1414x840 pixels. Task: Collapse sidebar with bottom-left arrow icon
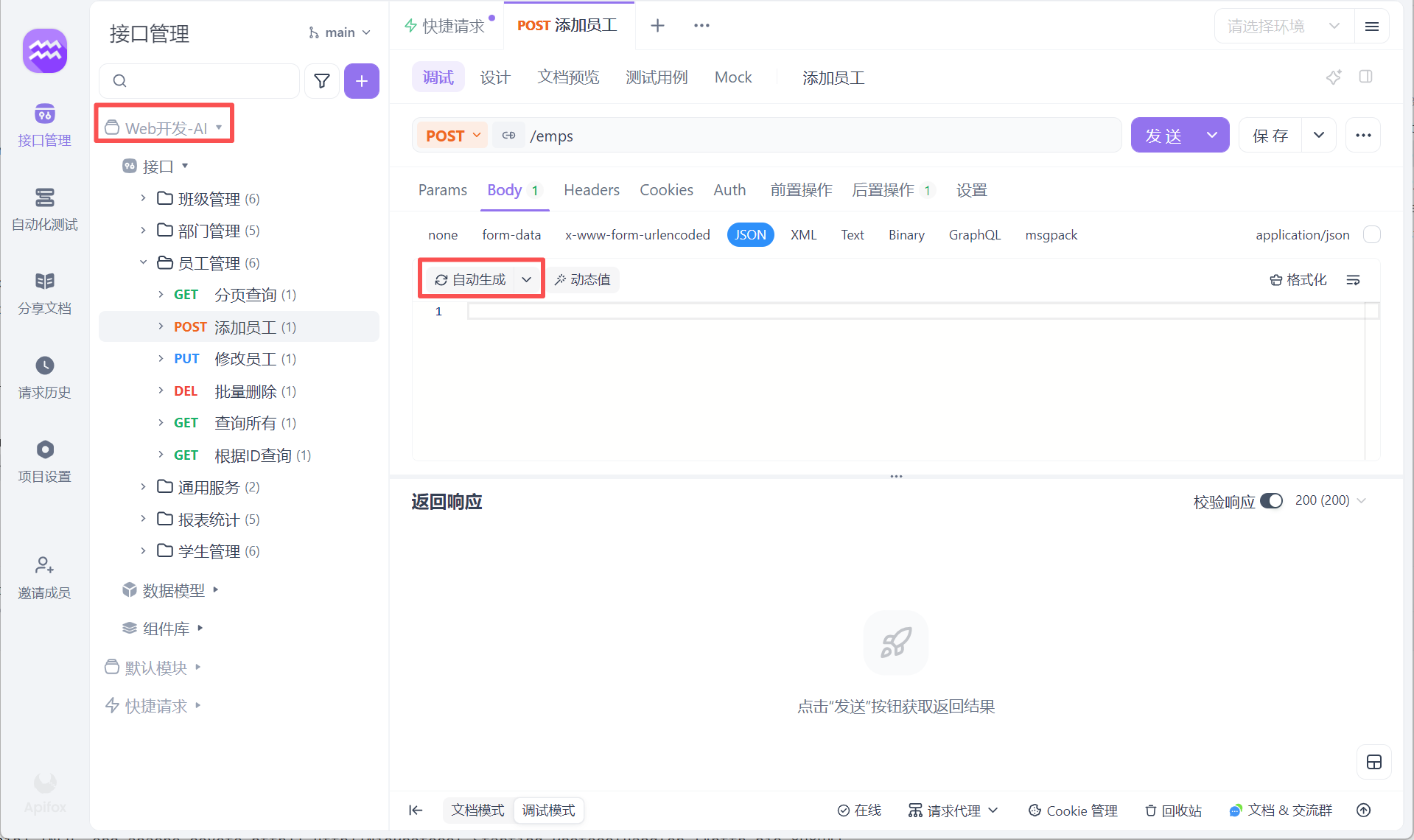click(x=416, y=811)
